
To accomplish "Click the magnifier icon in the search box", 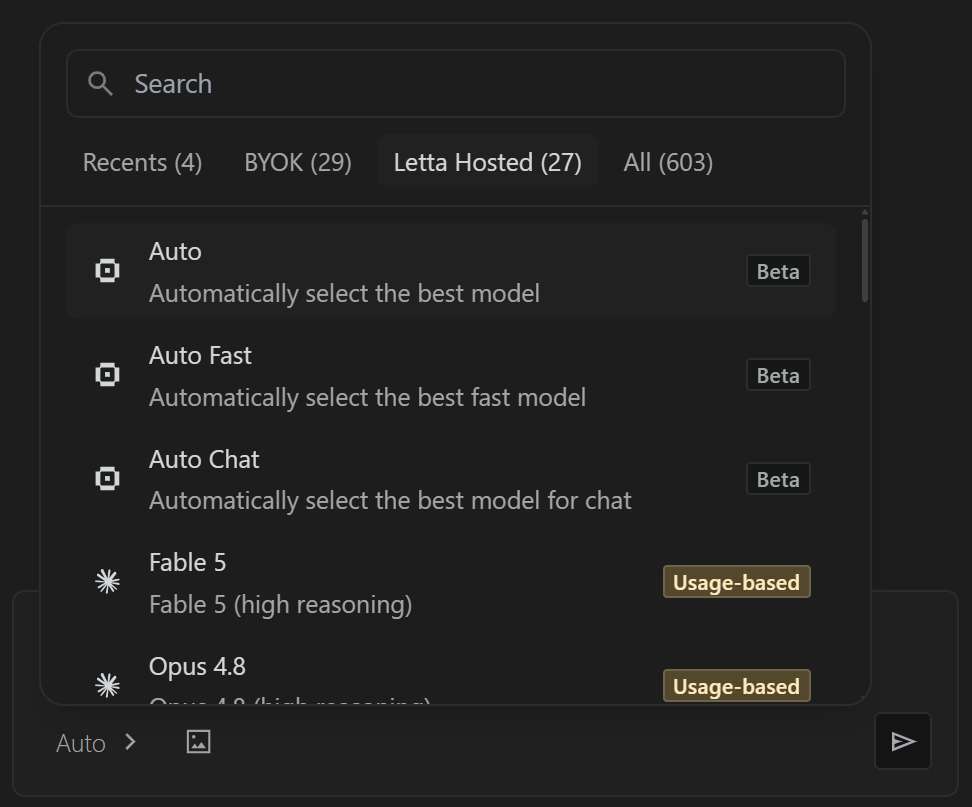I will point(100,84).
